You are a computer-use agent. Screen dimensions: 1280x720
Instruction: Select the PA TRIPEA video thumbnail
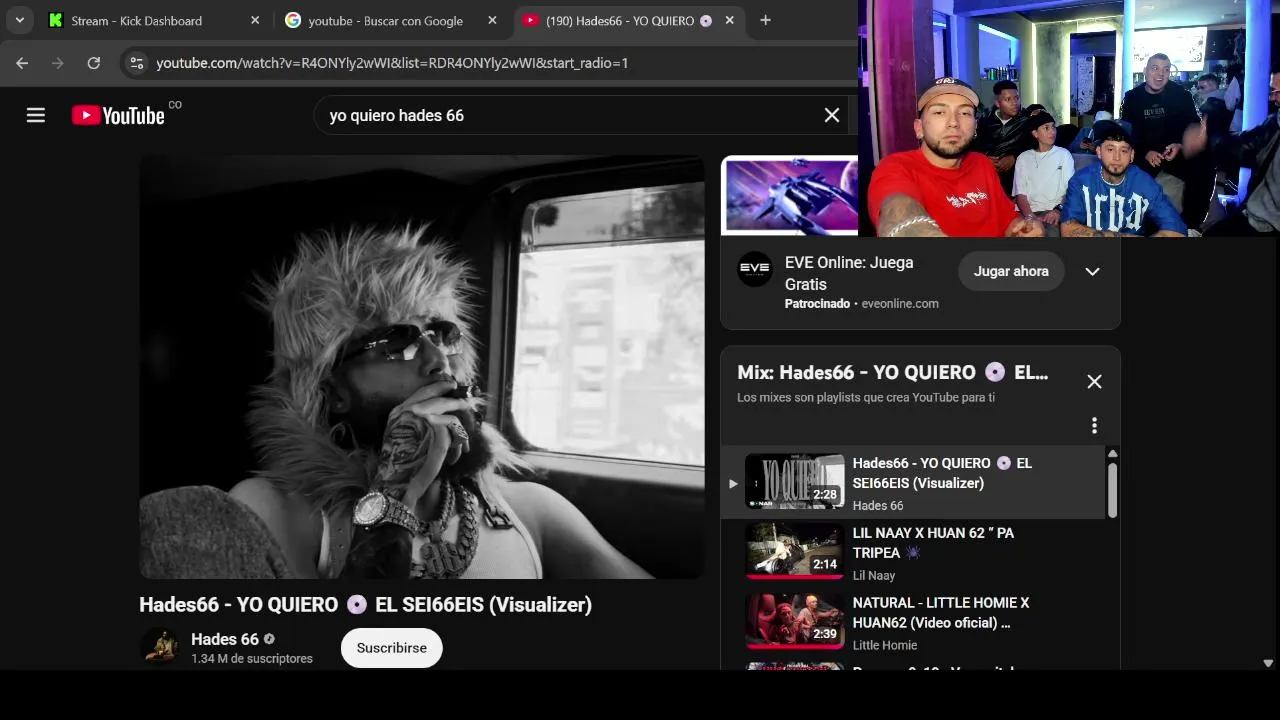pos(794,551)
